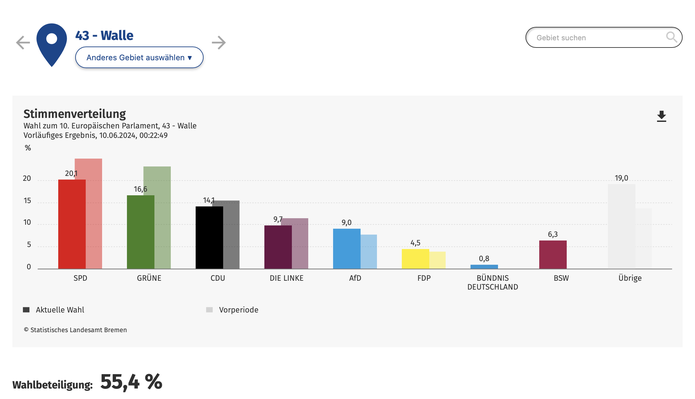Click the light red SPD Vorperiode bar
The height and width of the screenshot is (399, 695).
(x=94, y=214)
